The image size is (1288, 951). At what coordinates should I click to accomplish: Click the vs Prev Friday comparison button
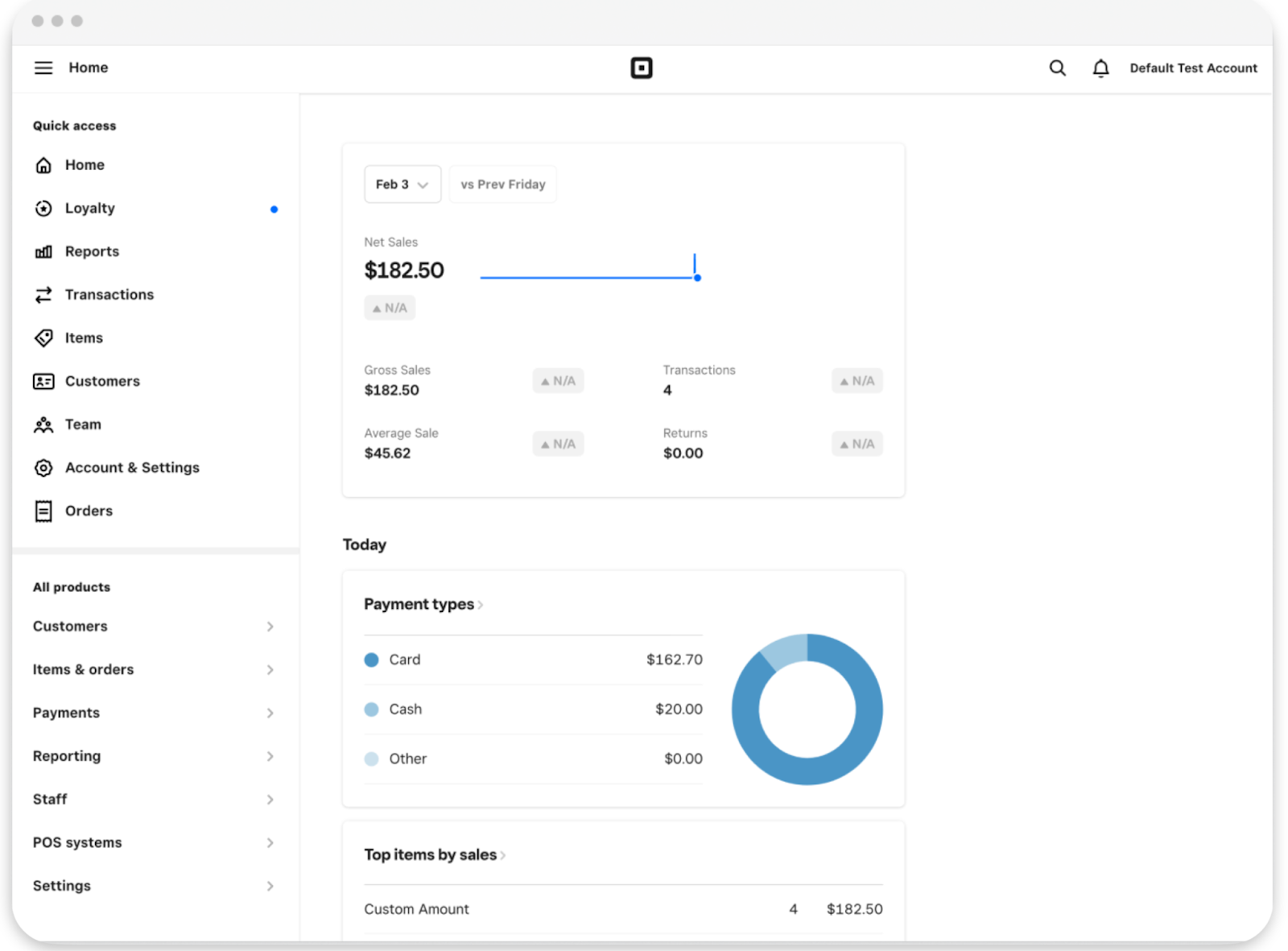coord(502,184)
